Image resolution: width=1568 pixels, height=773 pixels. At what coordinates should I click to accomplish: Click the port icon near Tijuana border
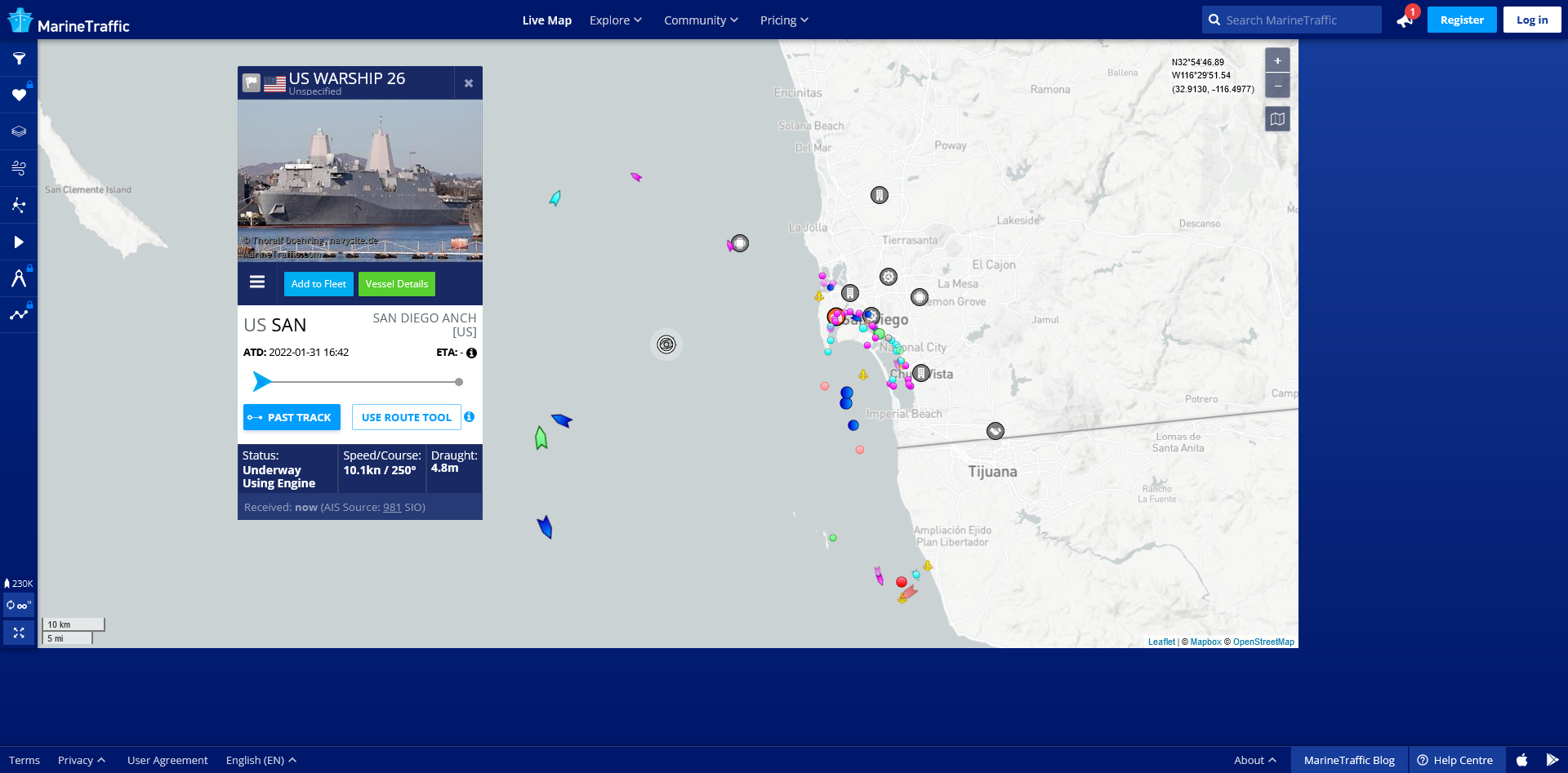pos(995,431)
